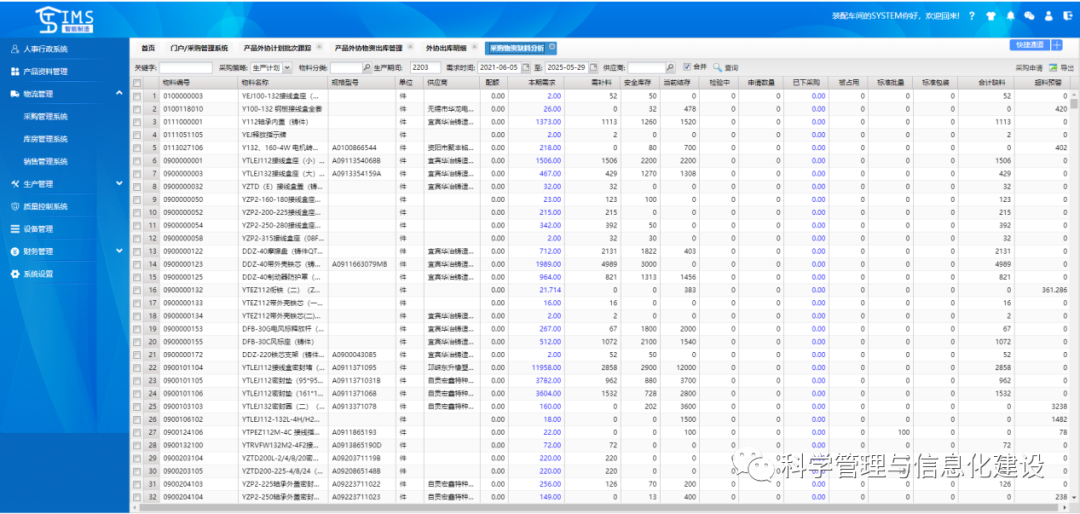
Task: Switch to the 首页 tab
Action: [x=148, y=48]
